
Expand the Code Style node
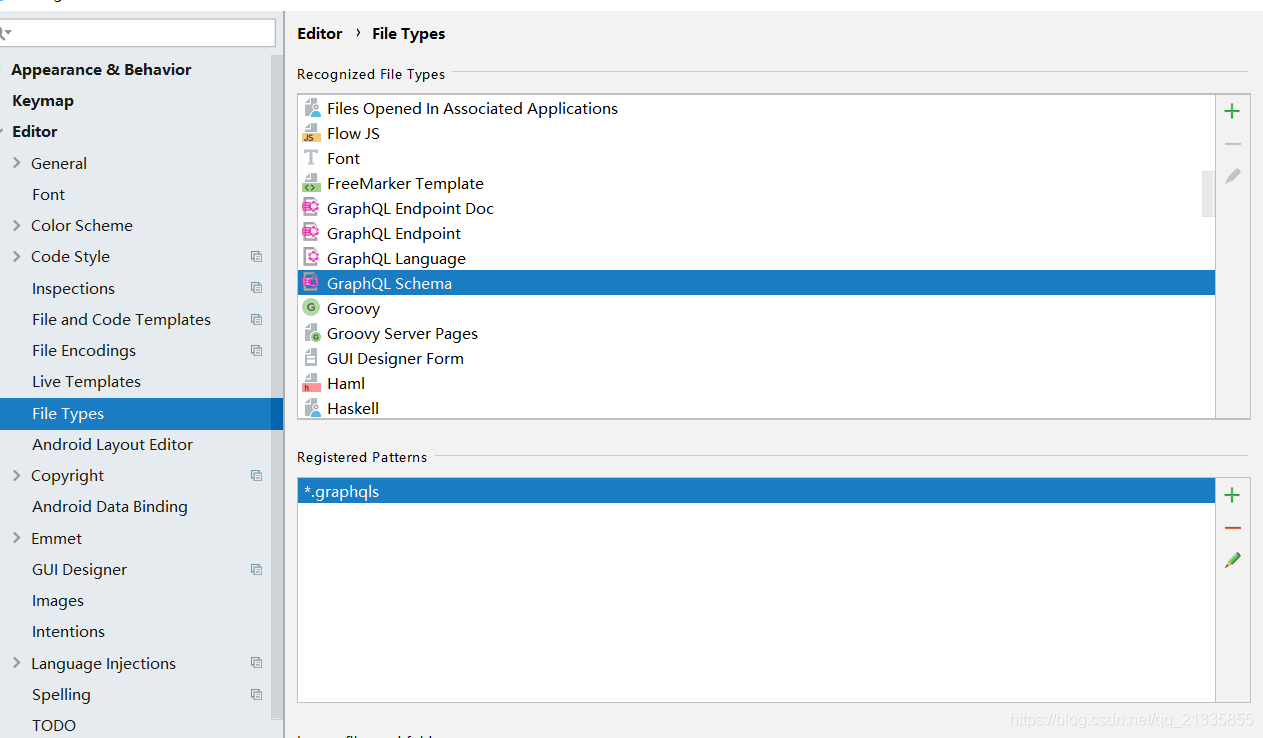pyautogui.click(x=16, y=257)
